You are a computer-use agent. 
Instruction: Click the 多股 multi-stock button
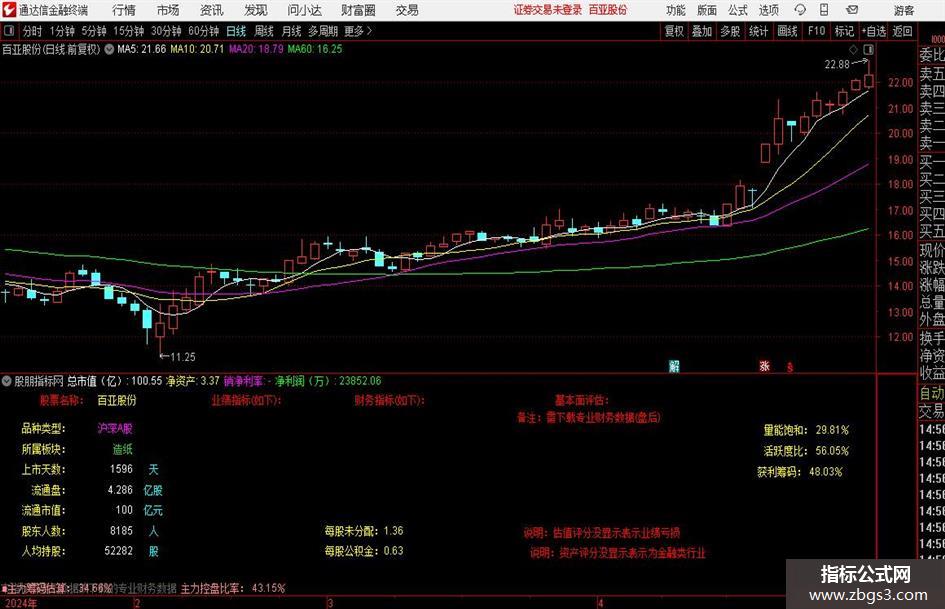pos(730,31)
